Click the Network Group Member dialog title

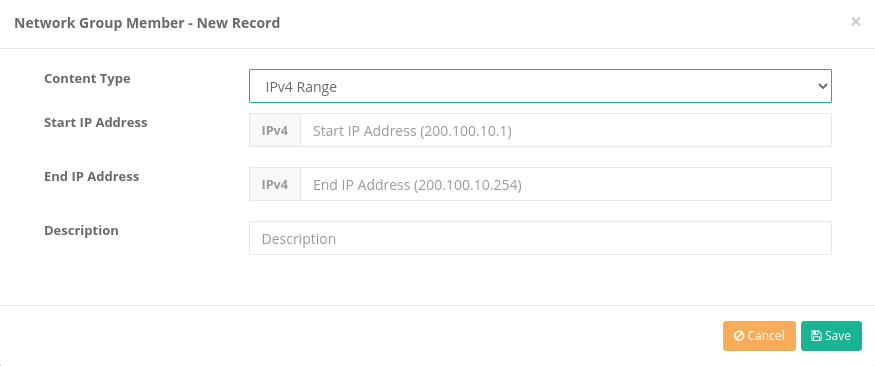[x=147, y=23]
